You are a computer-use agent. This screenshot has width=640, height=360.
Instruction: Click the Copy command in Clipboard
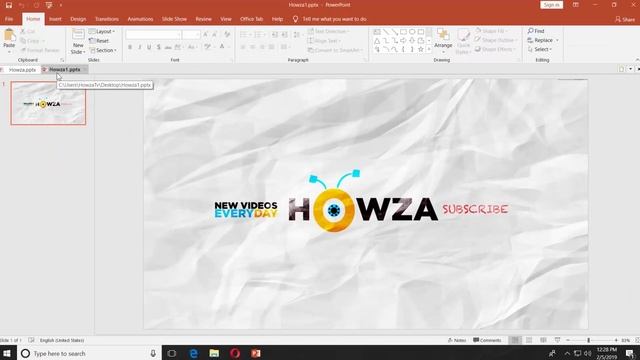(32, 41)
